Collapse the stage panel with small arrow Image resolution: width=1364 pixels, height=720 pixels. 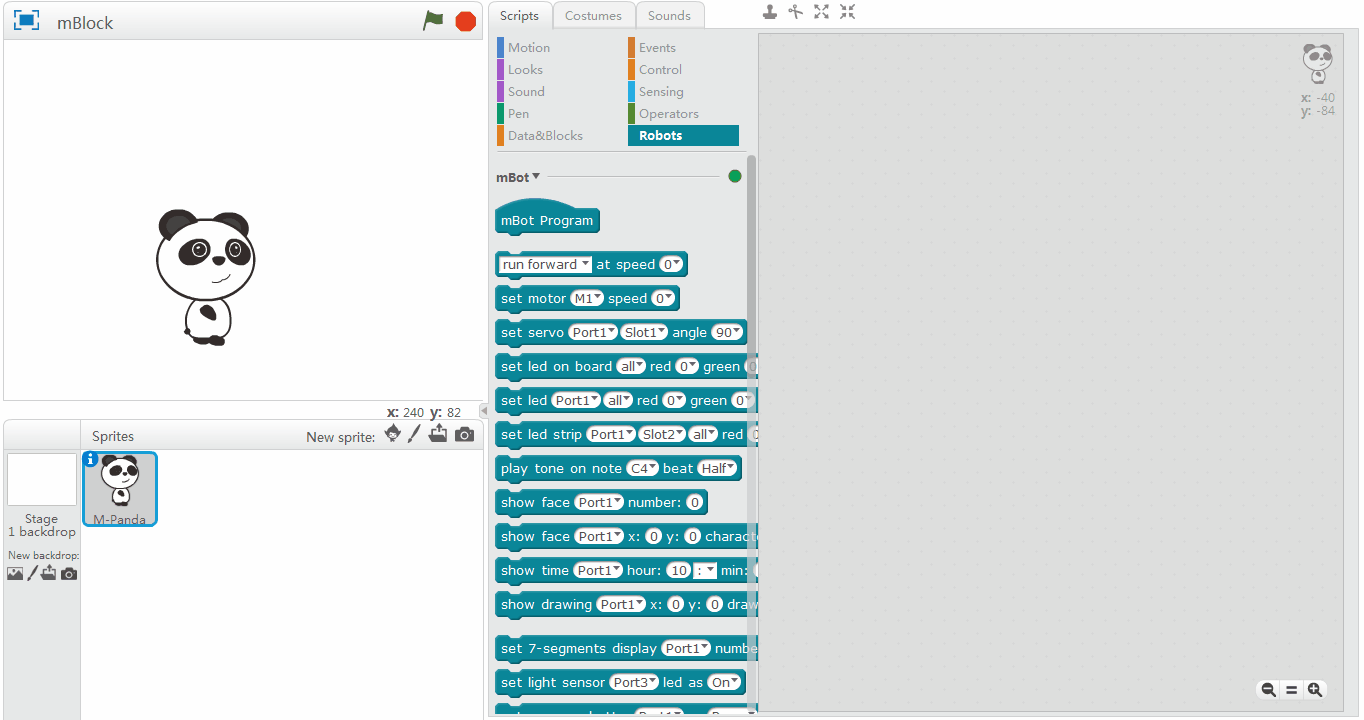pos(484,411)
